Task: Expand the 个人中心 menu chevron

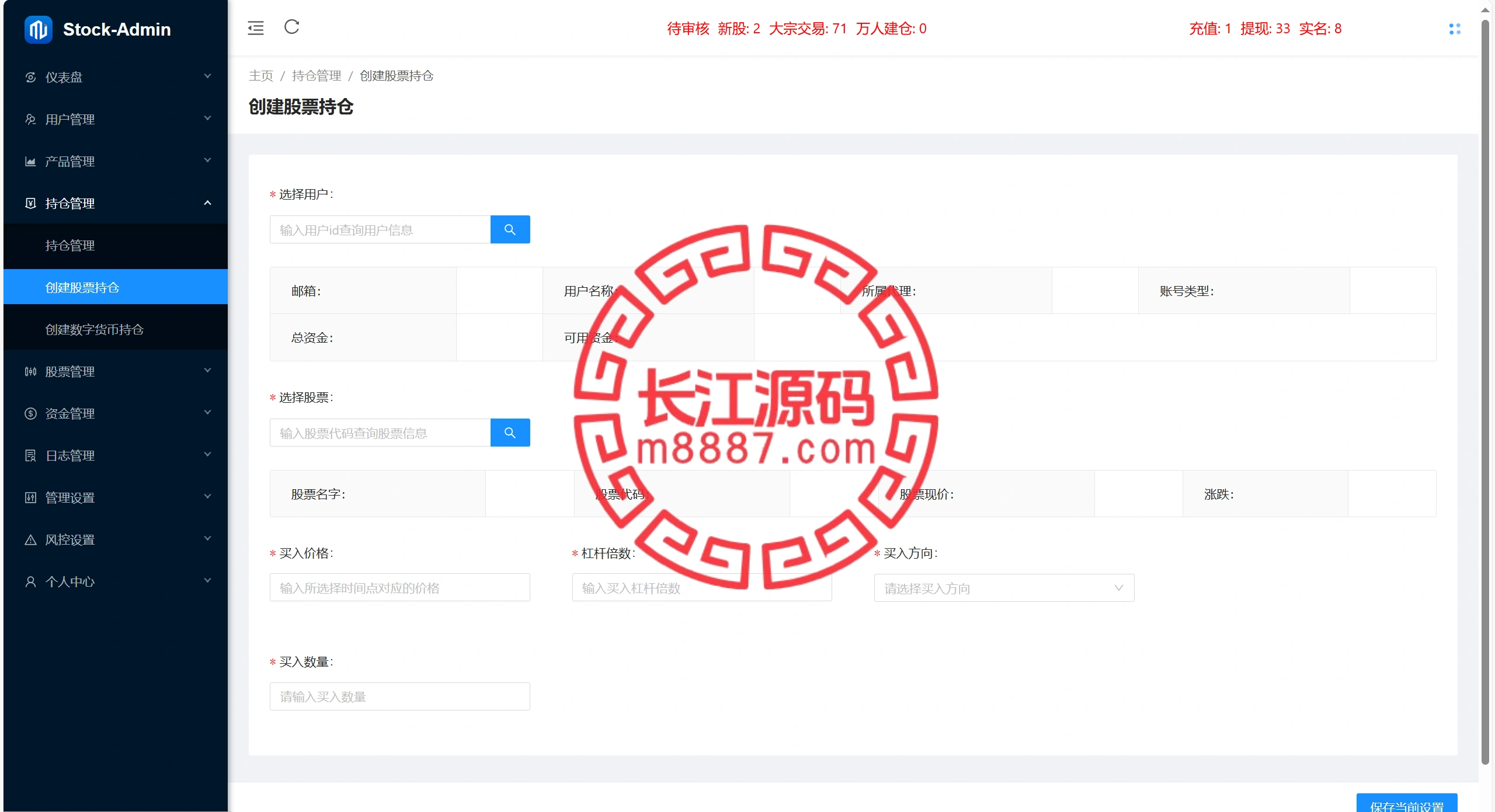Action: (x=207, y=581)
